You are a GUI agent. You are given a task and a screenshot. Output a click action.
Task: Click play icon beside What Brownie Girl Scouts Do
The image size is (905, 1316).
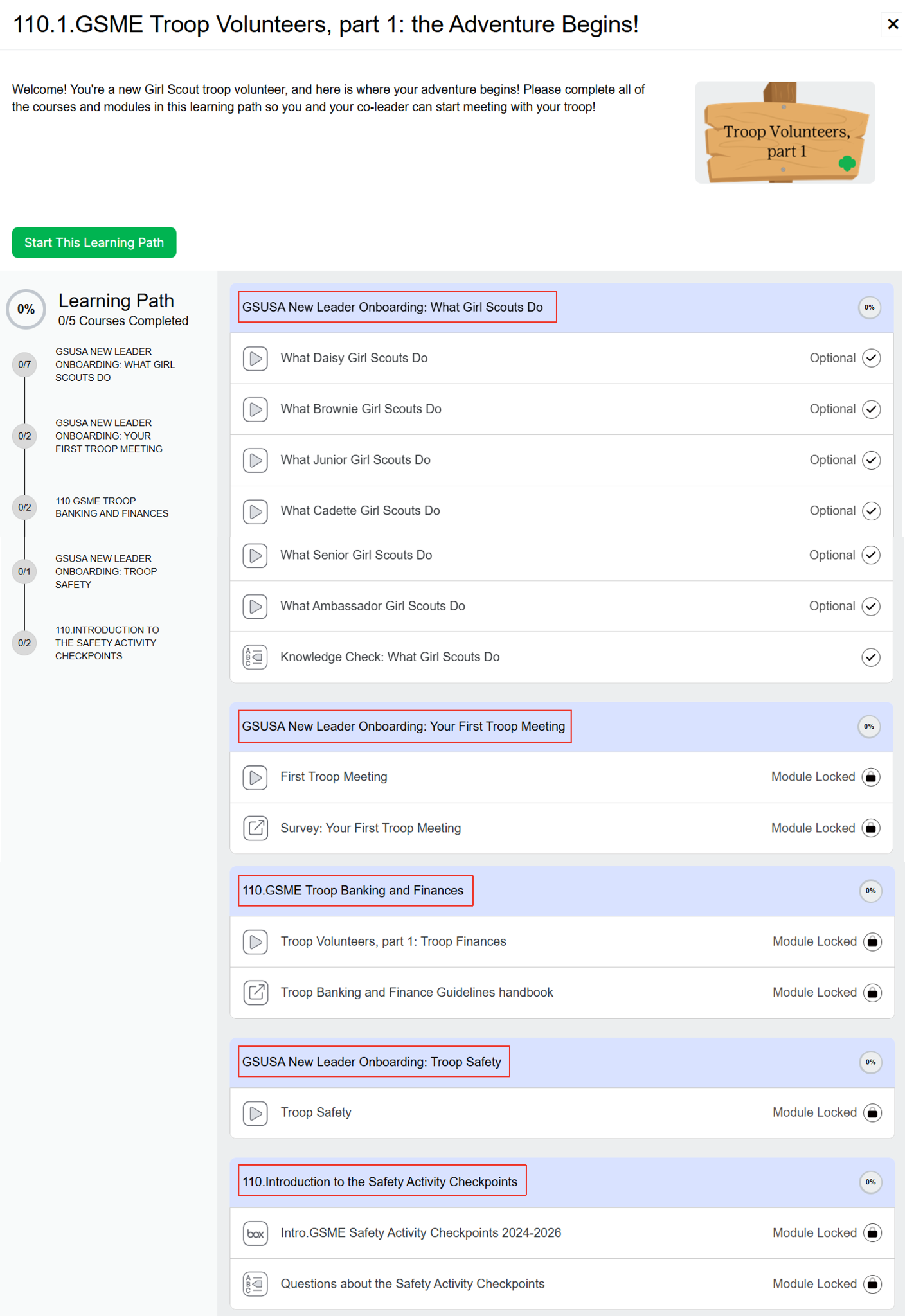[x=255, y=409]
